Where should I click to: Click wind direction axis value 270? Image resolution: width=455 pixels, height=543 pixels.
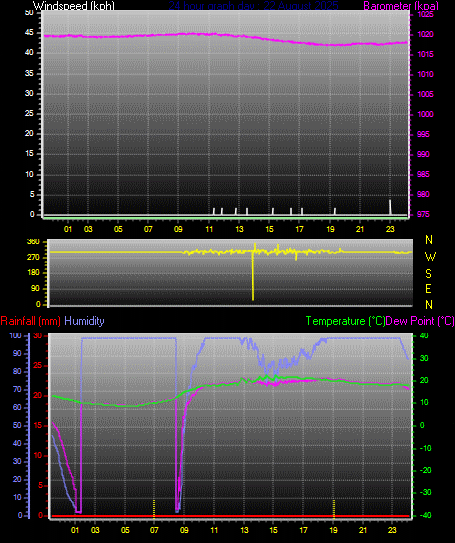click(x=33, y=257)
